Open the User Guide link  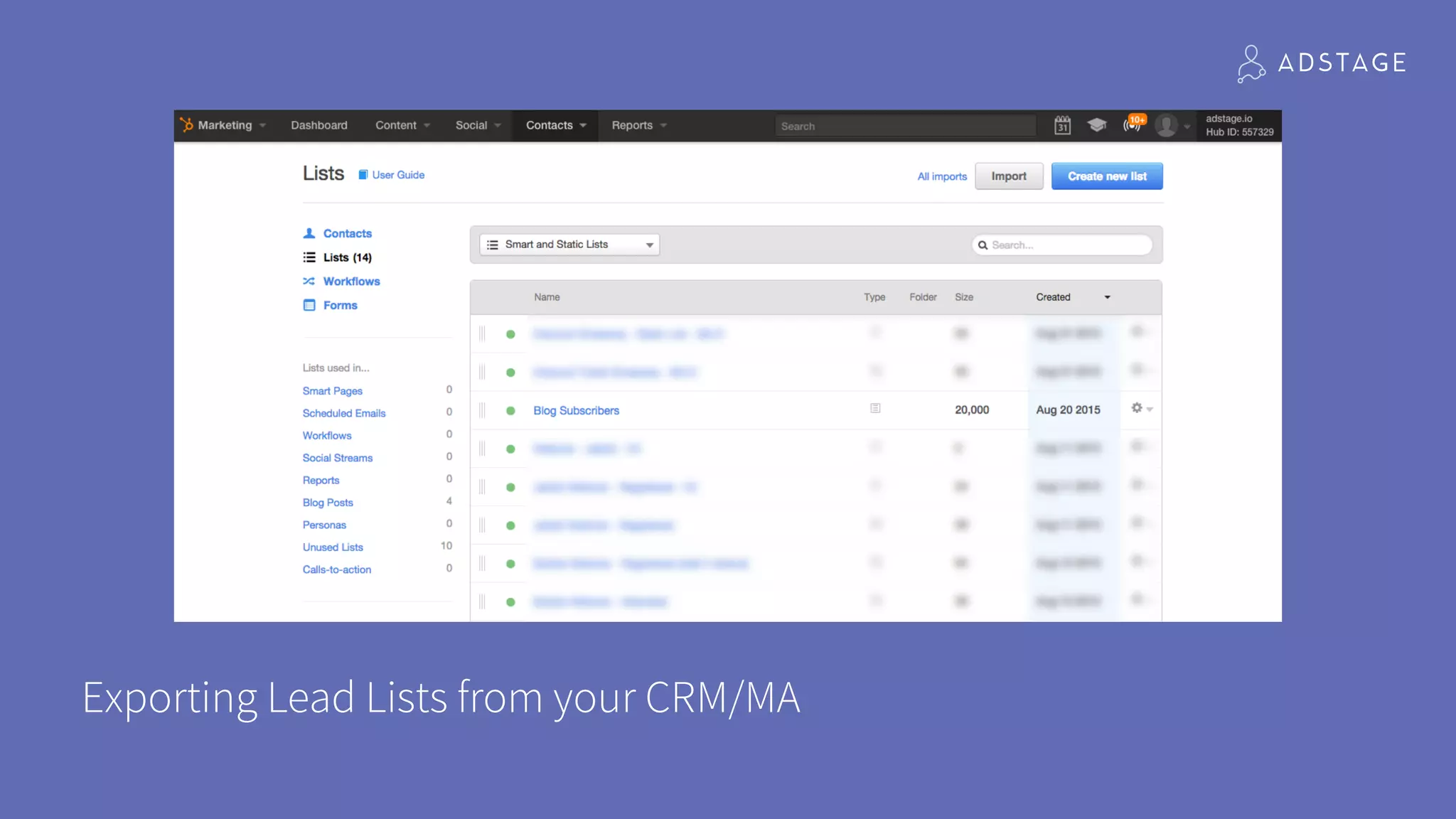(398, 175)
